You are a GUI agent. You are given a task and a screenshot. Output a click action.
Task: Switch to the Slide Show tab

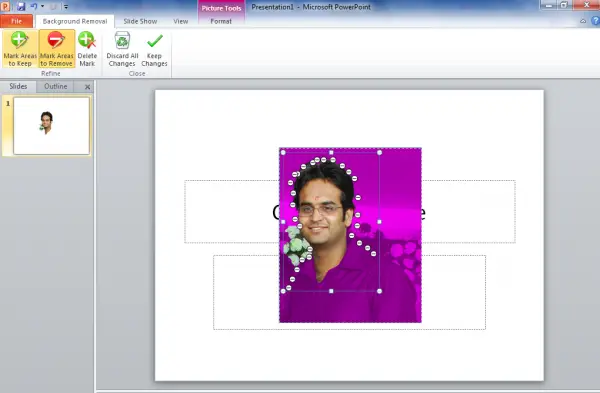pyautogui.click(x=140, y=21)
